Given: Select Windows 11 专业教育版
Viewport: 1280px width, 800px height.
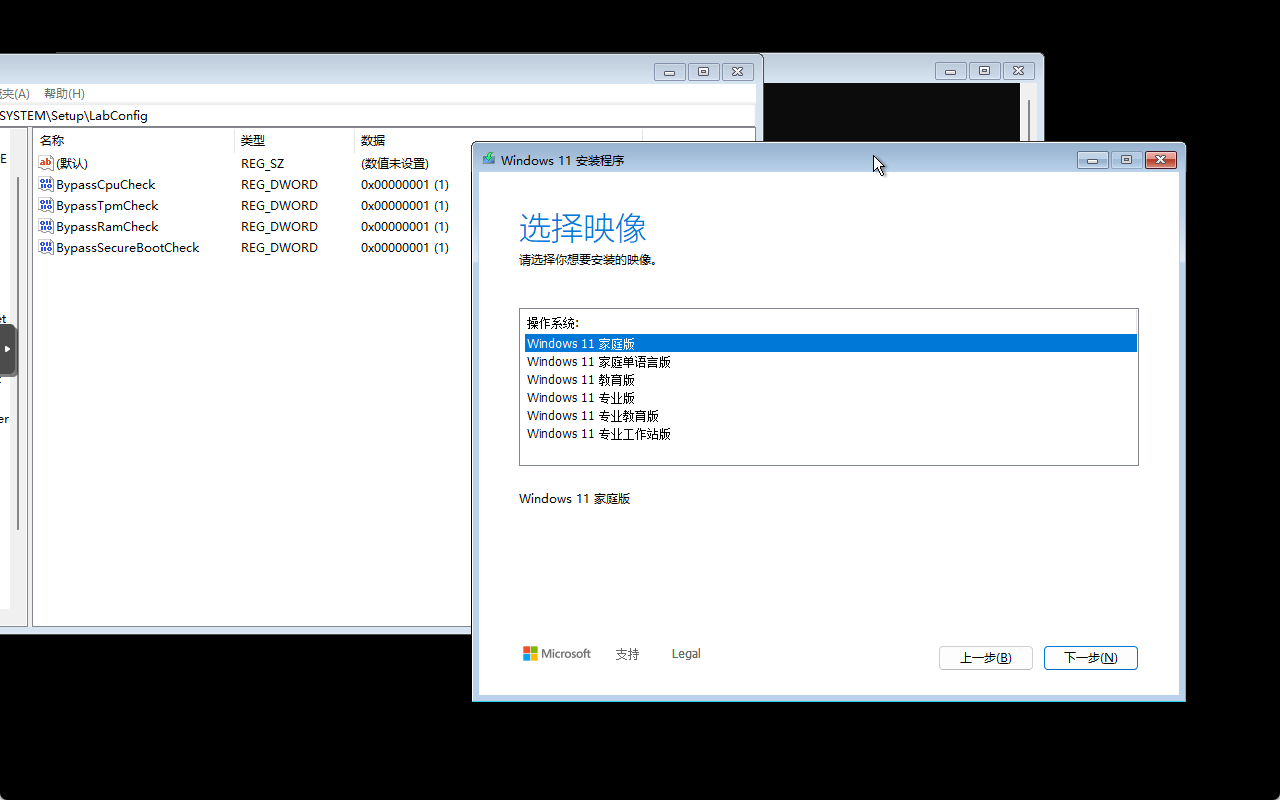Looking at the screenshot, I should tap(830, 416).
